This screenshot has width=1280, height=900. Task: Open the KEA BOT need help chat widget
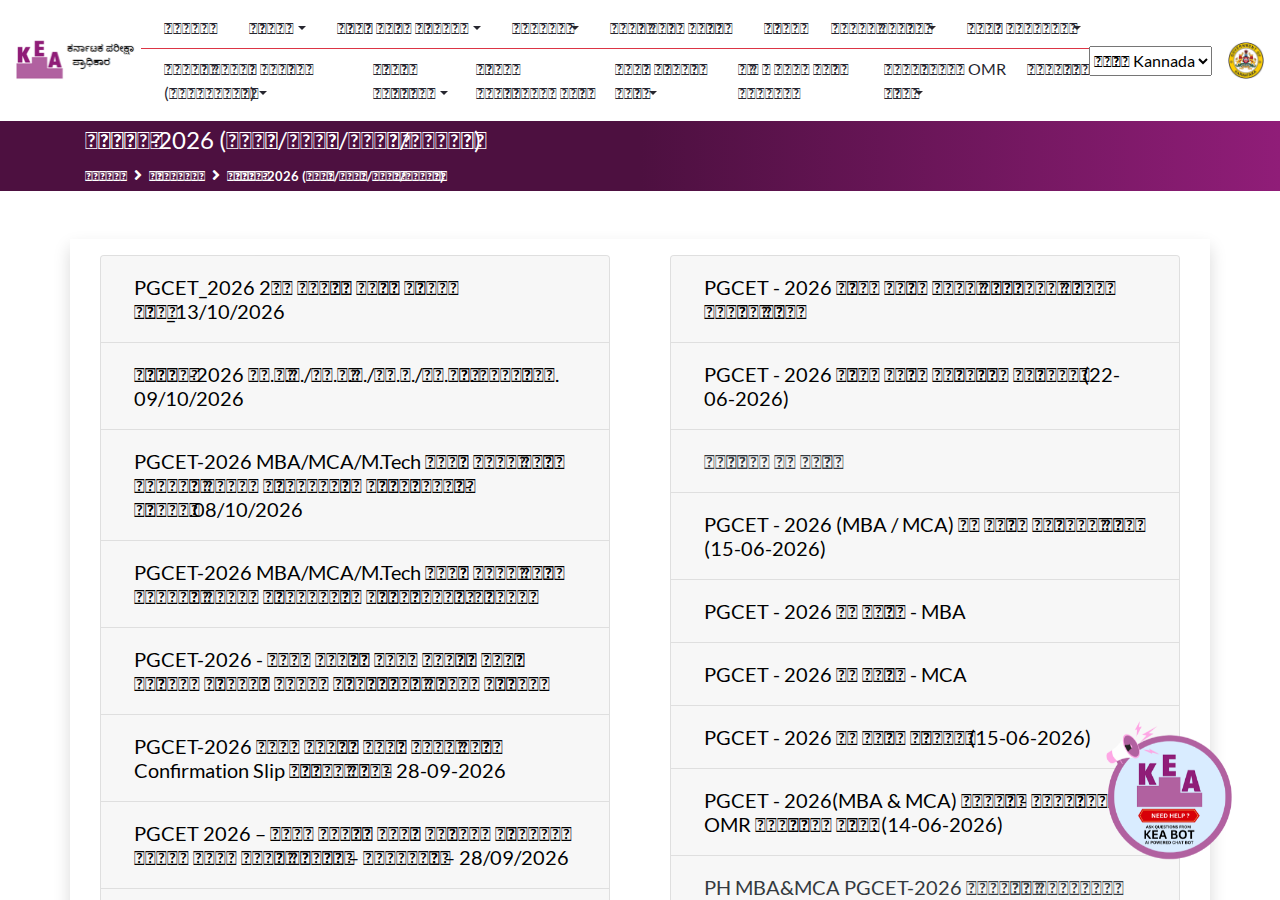click(1169, 795)
